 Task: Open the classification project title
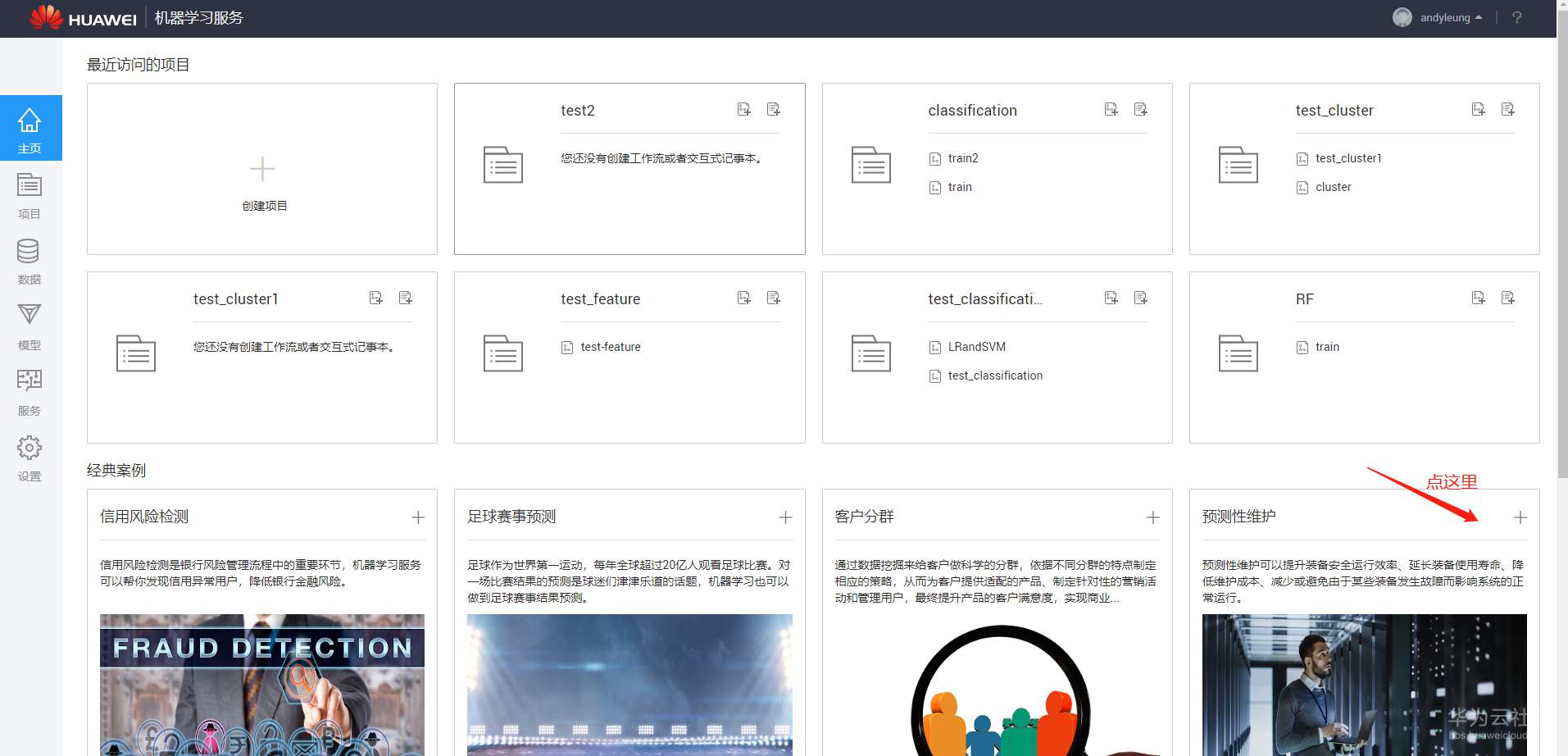pos(972,111)
